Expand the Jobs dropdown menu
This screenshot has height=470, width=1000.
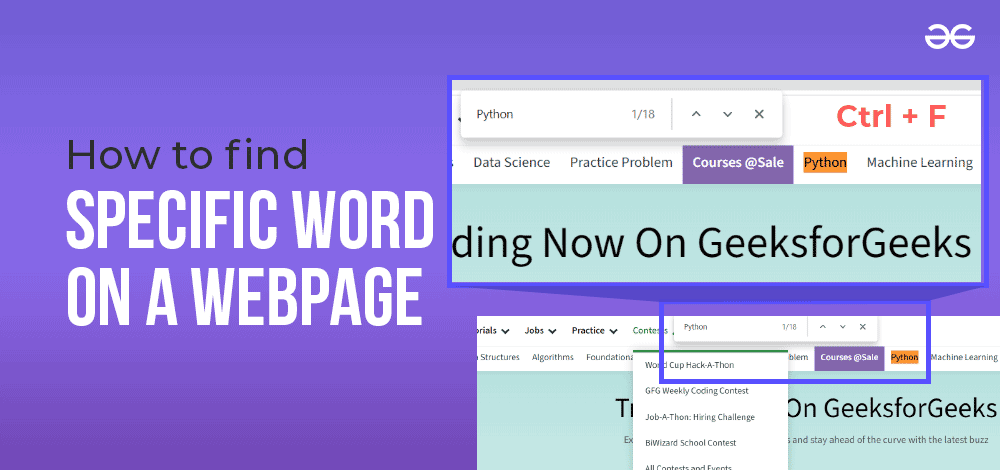tap(540, 330)
